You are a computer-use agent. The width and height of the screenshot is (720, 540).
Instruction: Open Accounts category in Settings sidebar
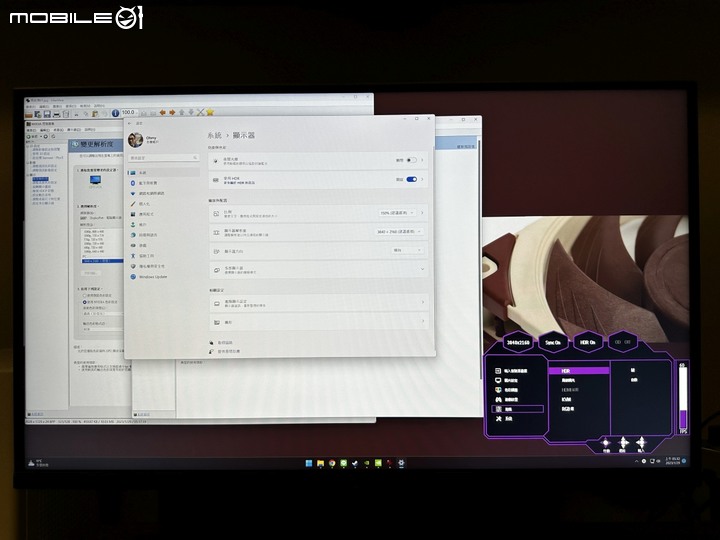[x=163, y=225]
